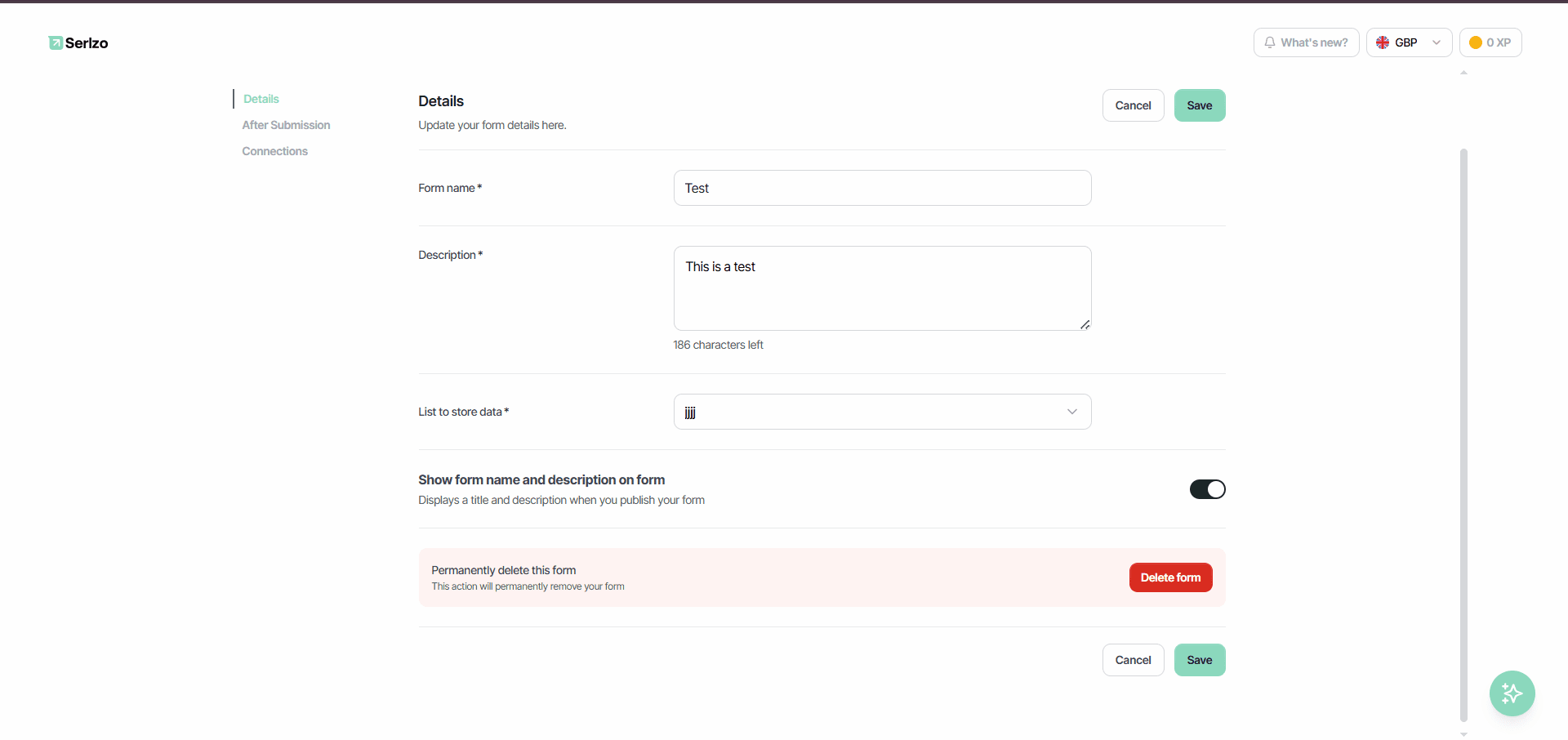Switch to After Submission section
Image resolution: width=1568 pixels, height=740 pixels.
click(286, 125)
